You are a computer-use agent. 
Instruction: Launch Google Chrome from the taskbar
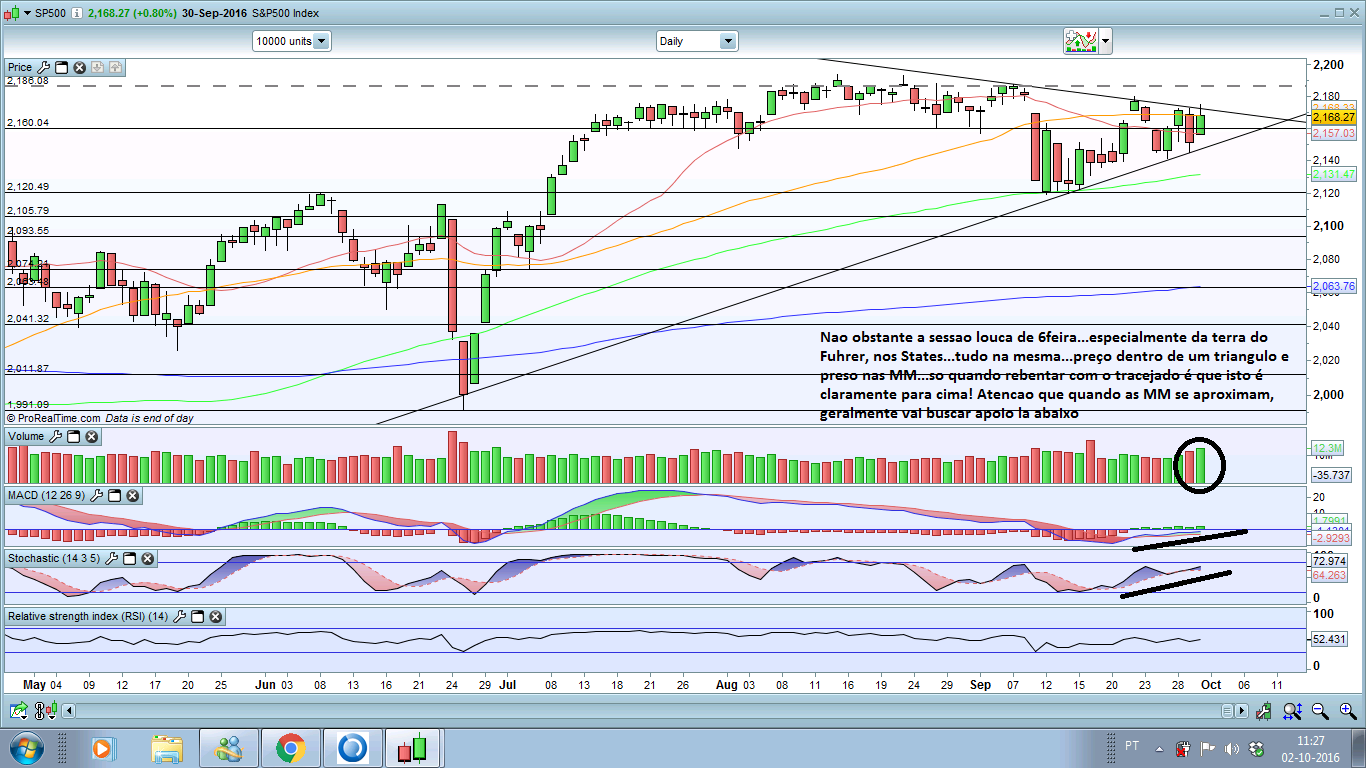291,748
